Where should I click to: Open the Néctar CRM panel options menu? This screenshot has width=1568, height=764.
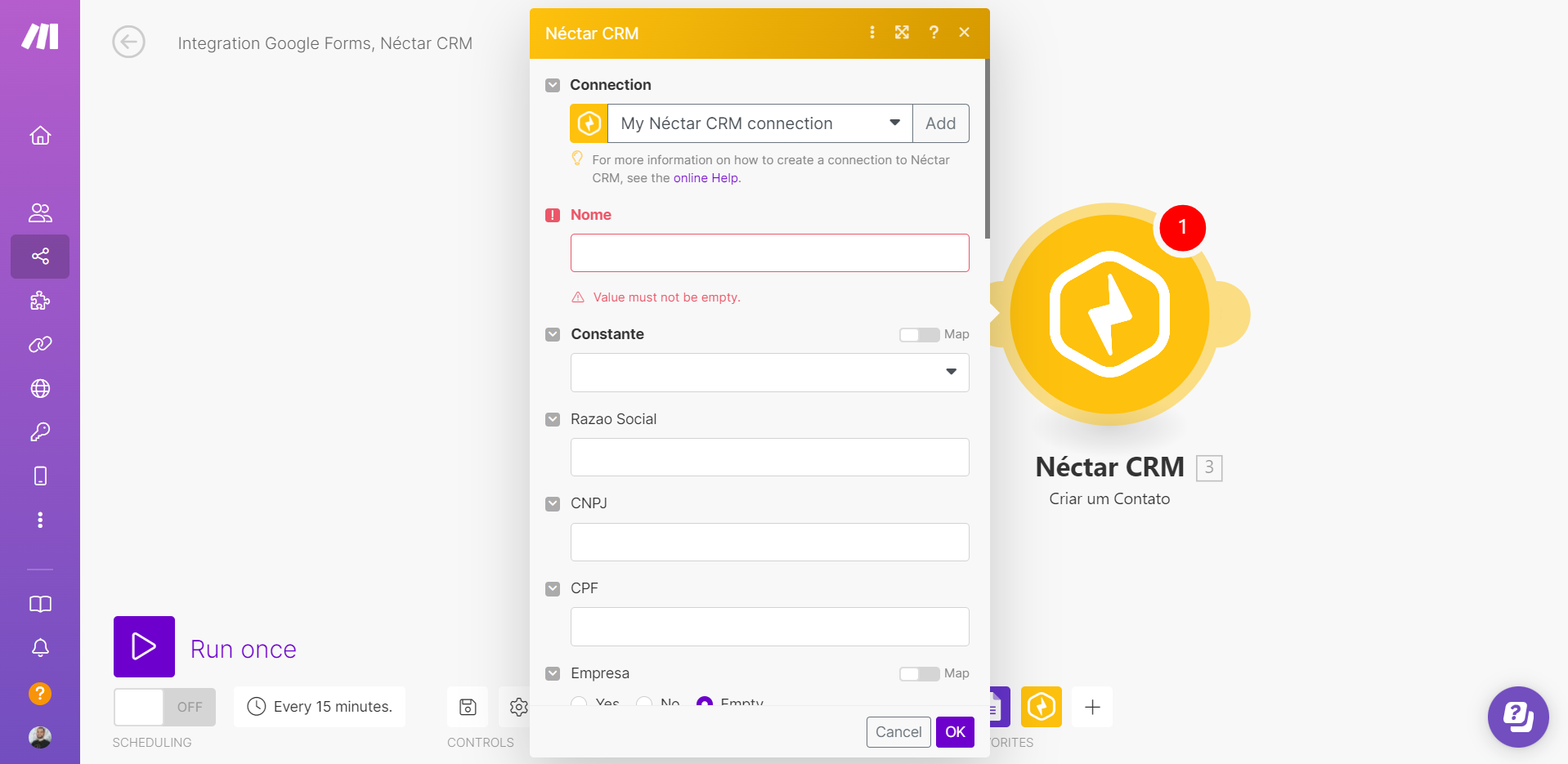click(872, 32)
